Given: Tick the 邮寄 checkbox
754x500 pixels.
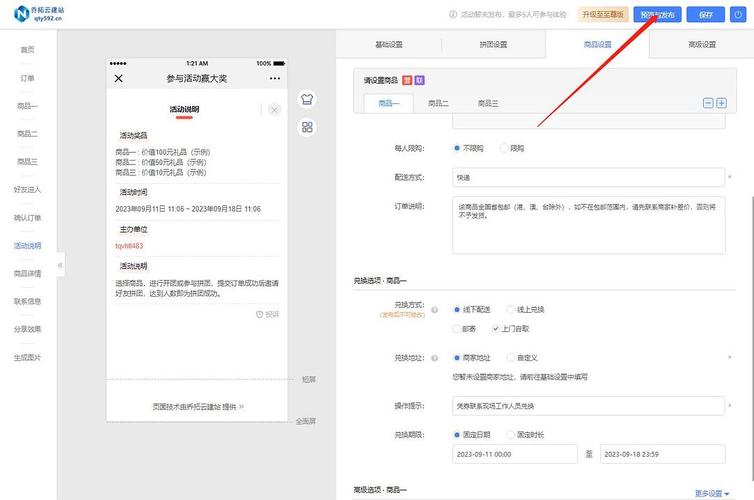Looking at the screenshot, I should (457, 328).
